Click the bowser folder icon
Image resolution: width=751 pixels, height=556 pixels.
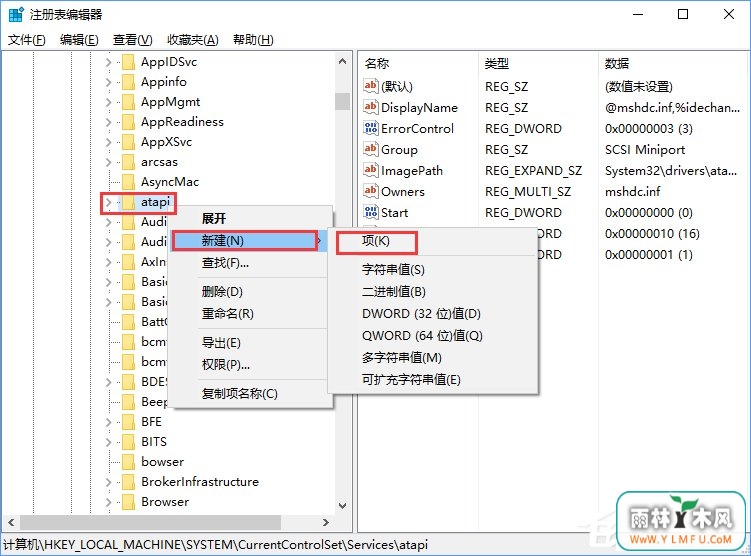tap(128, 462)
